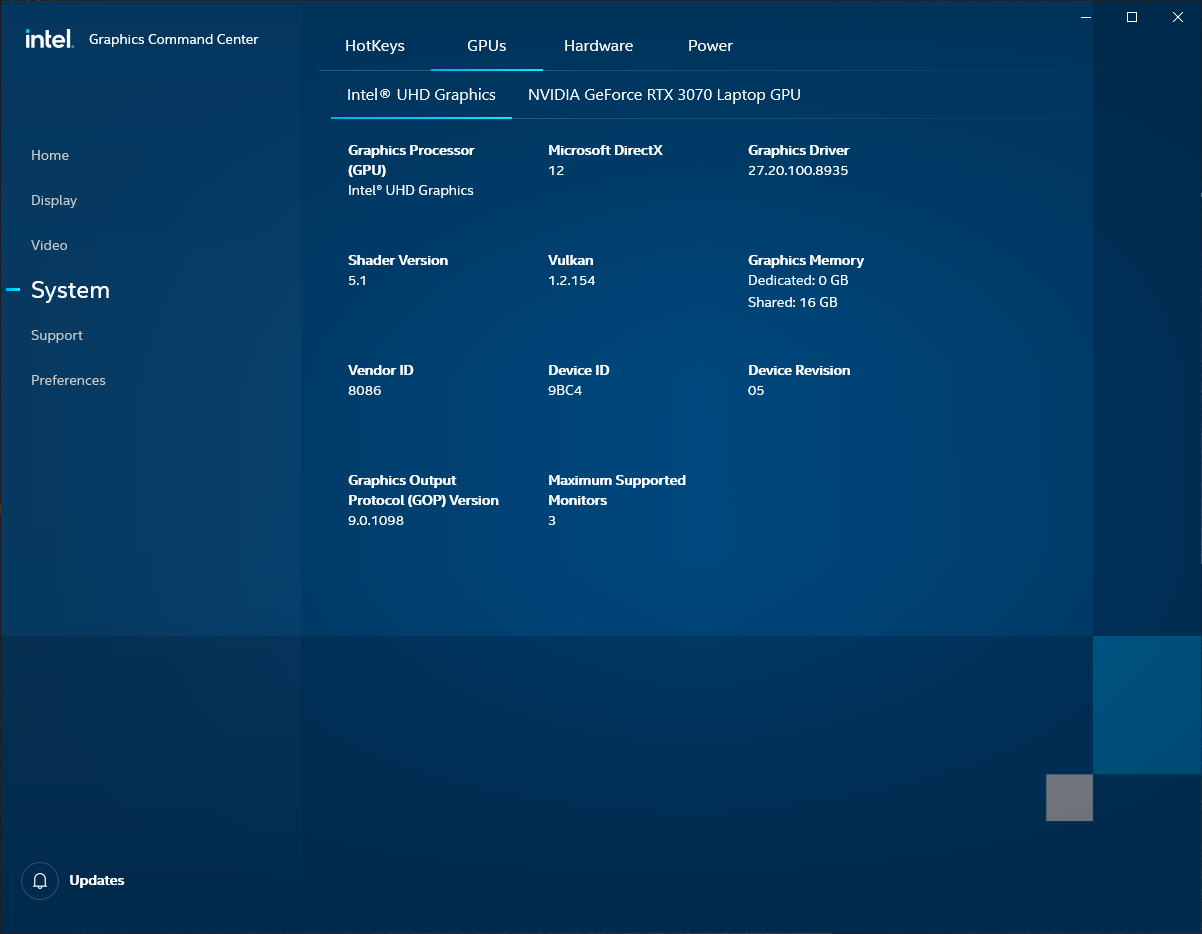The width and height of the screenshot is (1202, 934).
Task: Click the Shader Version heading
Action: (398, 260)
